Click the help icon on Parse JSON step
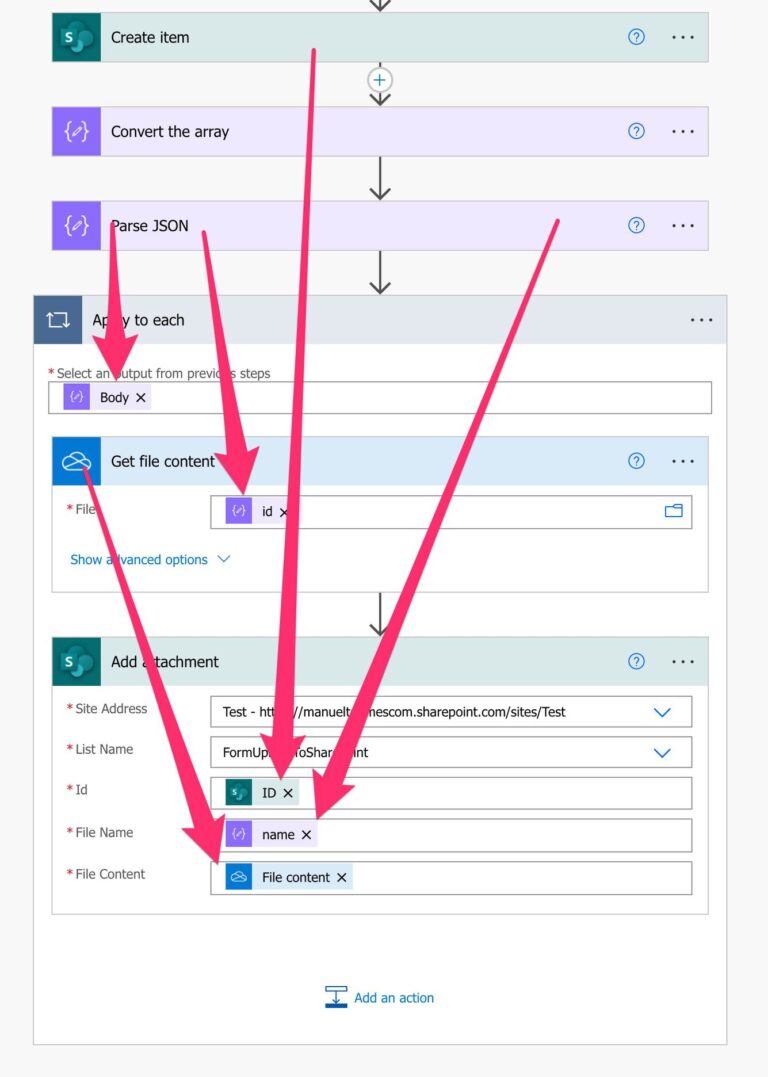The width and height of the screenshot is (768, 1077). pos(636,225)
